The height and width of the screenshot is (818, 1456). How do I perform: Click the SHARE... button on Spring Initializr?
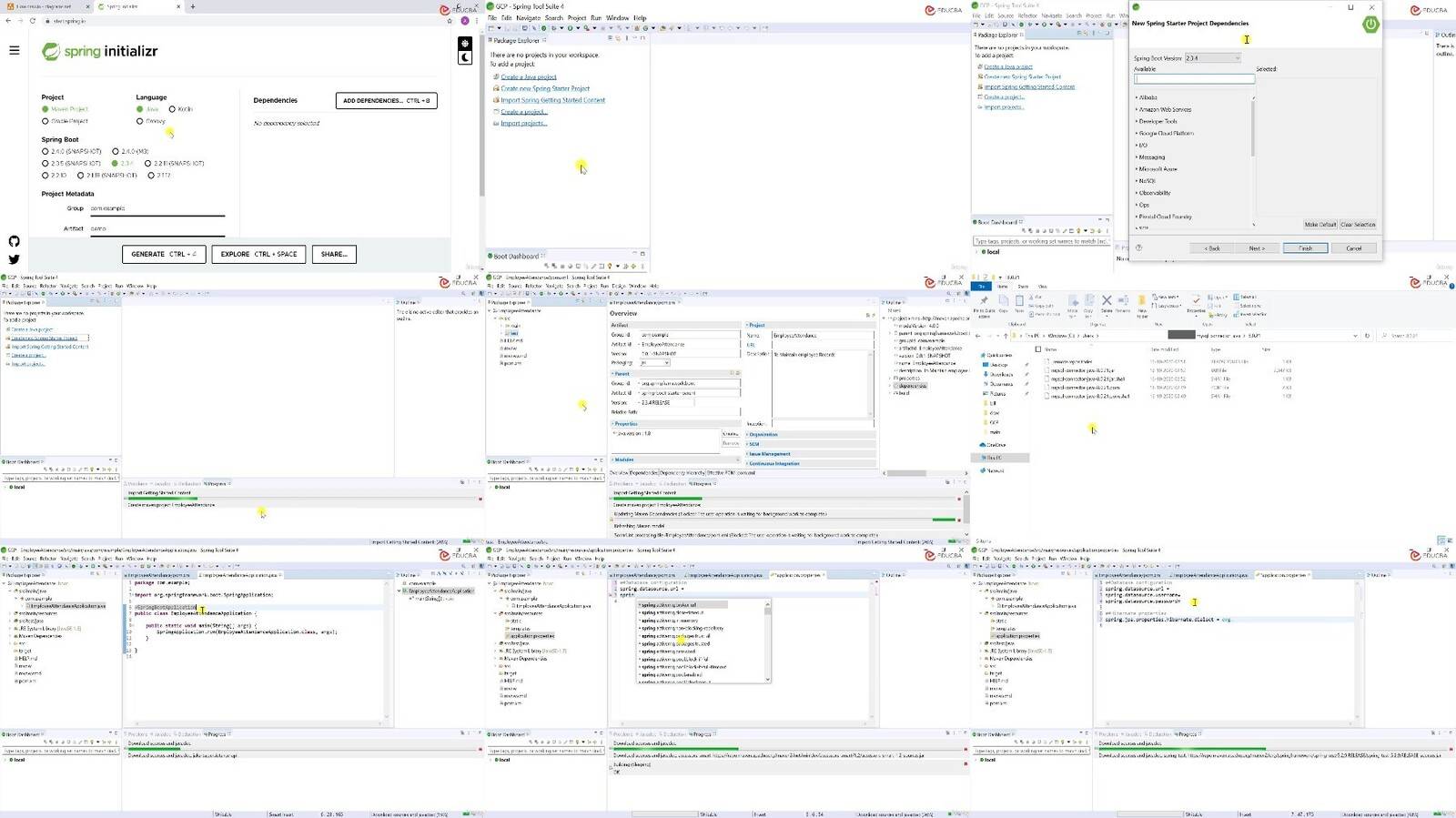tap(334, 254)
